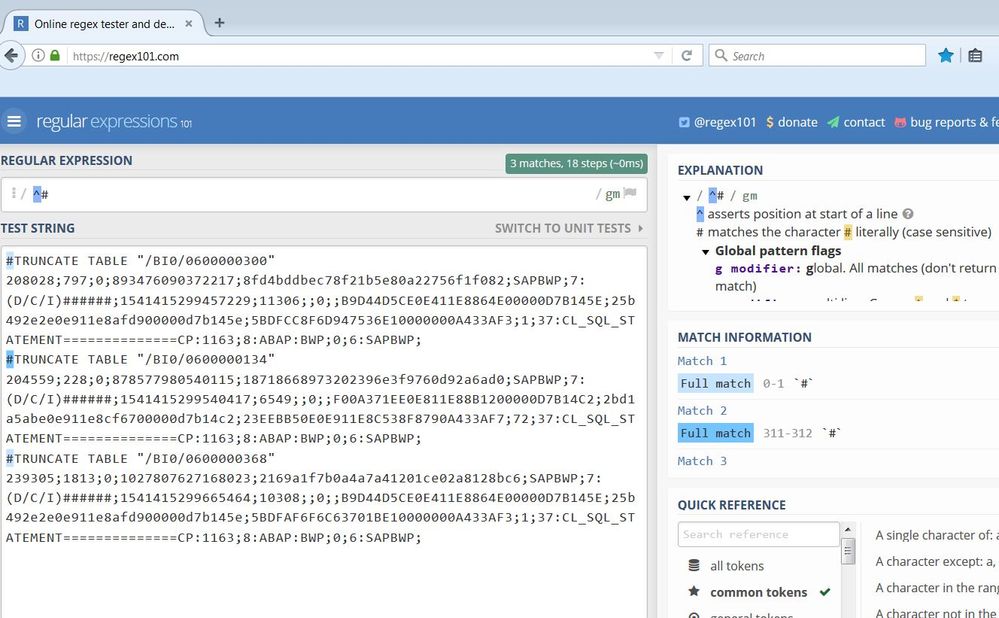Click the 'gm' regex flags selector

(612, 194)
